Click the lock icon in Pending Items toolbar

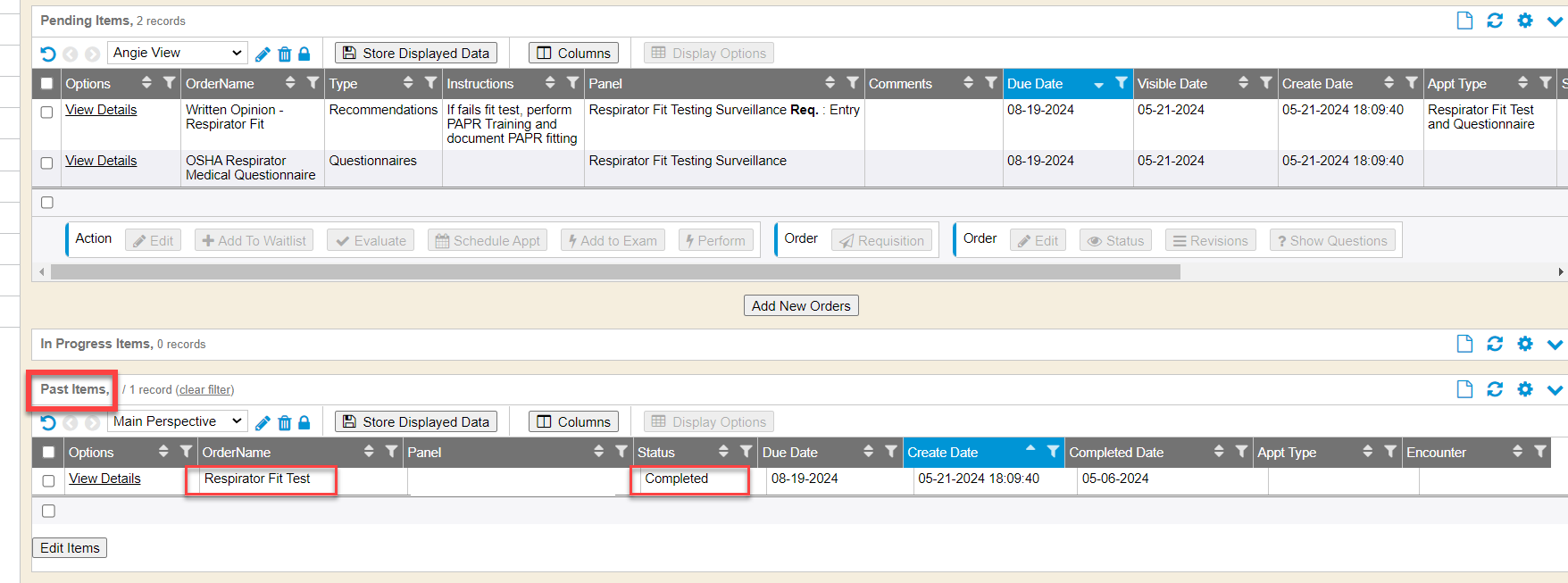[304, 54]
